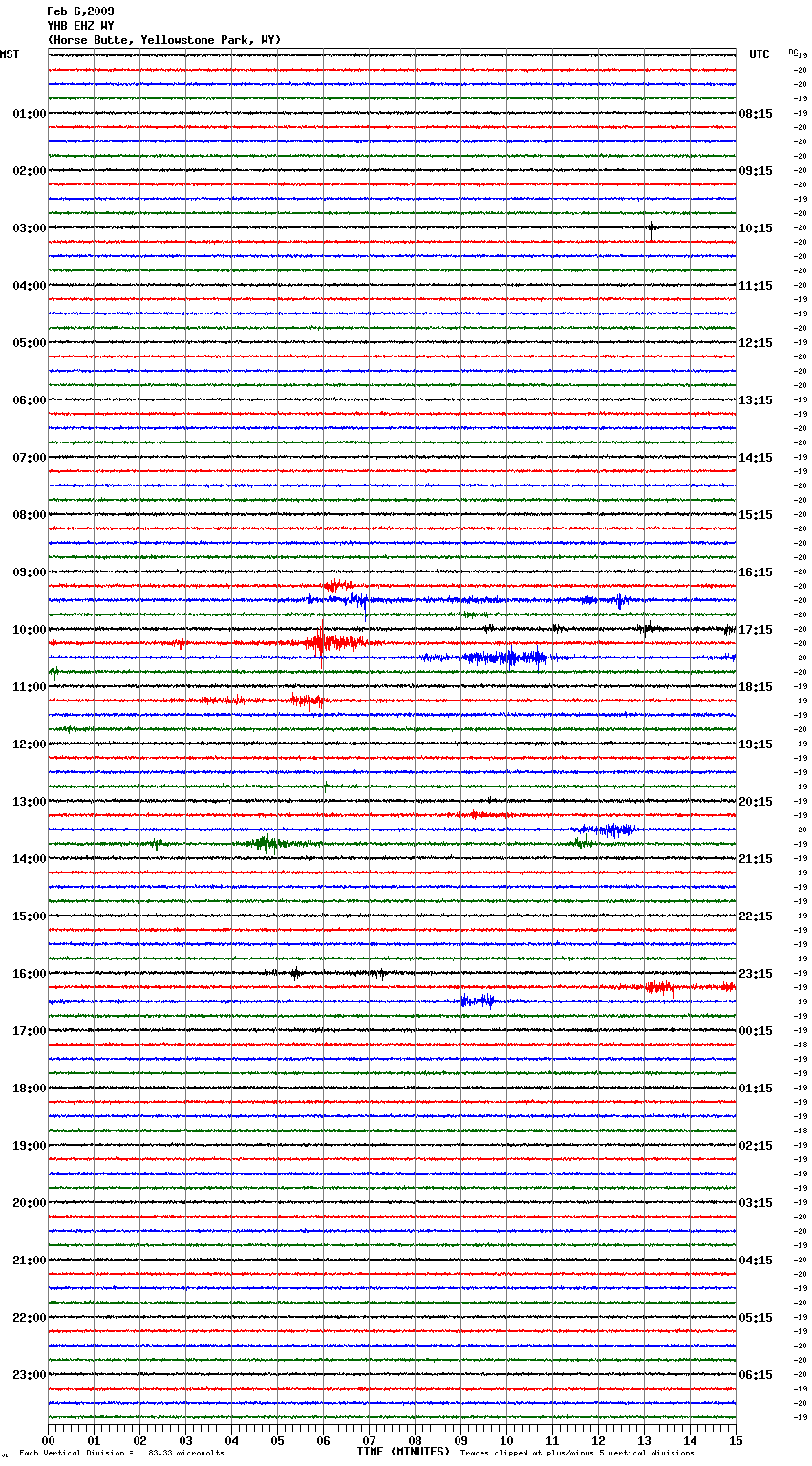This screenshot has width=812, height=1466.
Task: Click the 16:15 UTC time label
Action: 756,572
